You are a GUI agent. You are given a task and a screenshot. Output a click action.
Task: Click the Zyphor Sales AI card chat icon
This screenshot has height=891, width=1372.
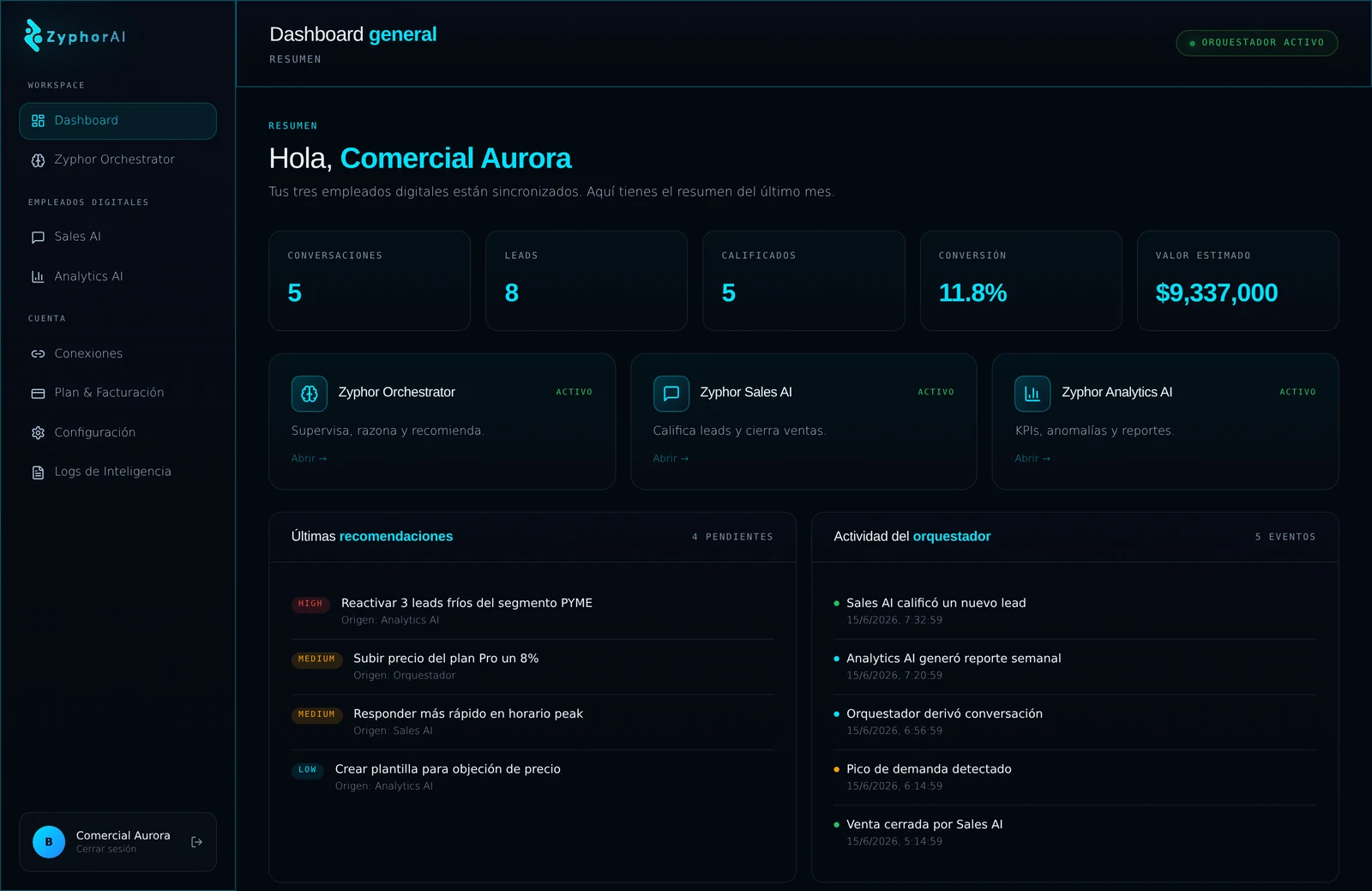671,394
